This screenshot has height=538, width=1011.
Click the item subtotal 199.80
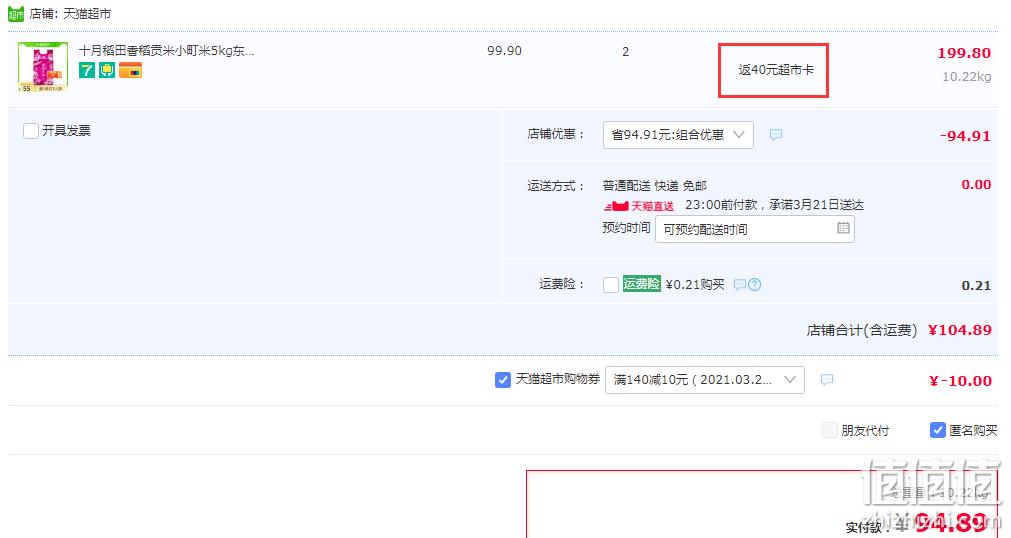point(964,53)
